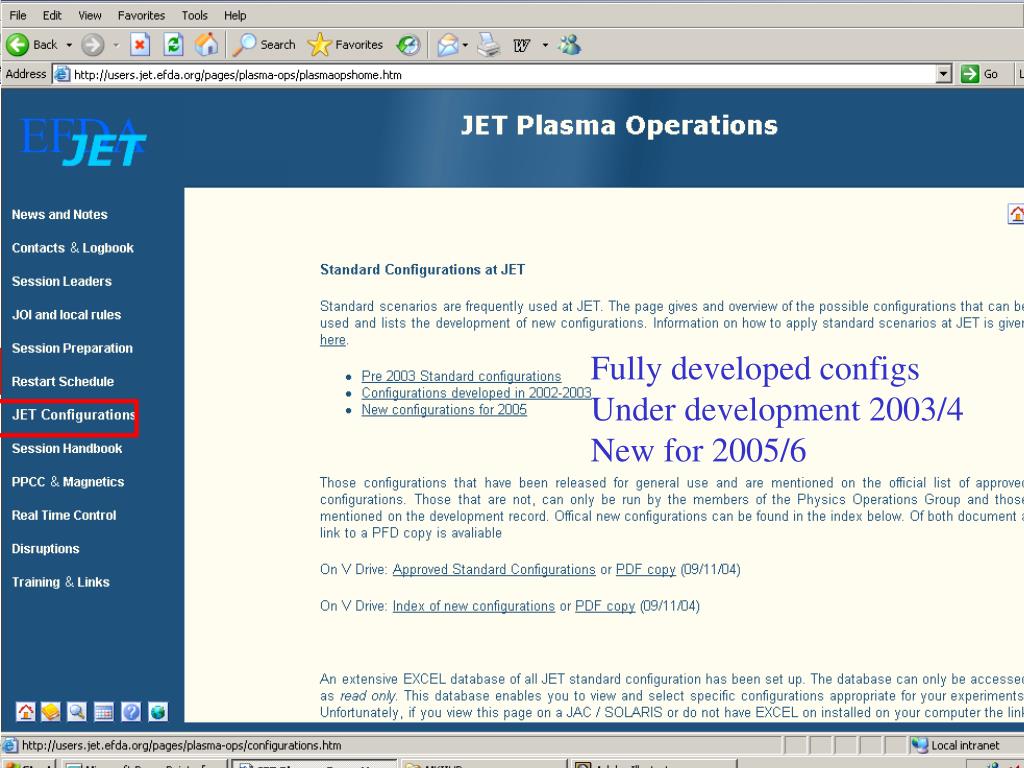Click the calendar icon in sidebar footer

104,711
